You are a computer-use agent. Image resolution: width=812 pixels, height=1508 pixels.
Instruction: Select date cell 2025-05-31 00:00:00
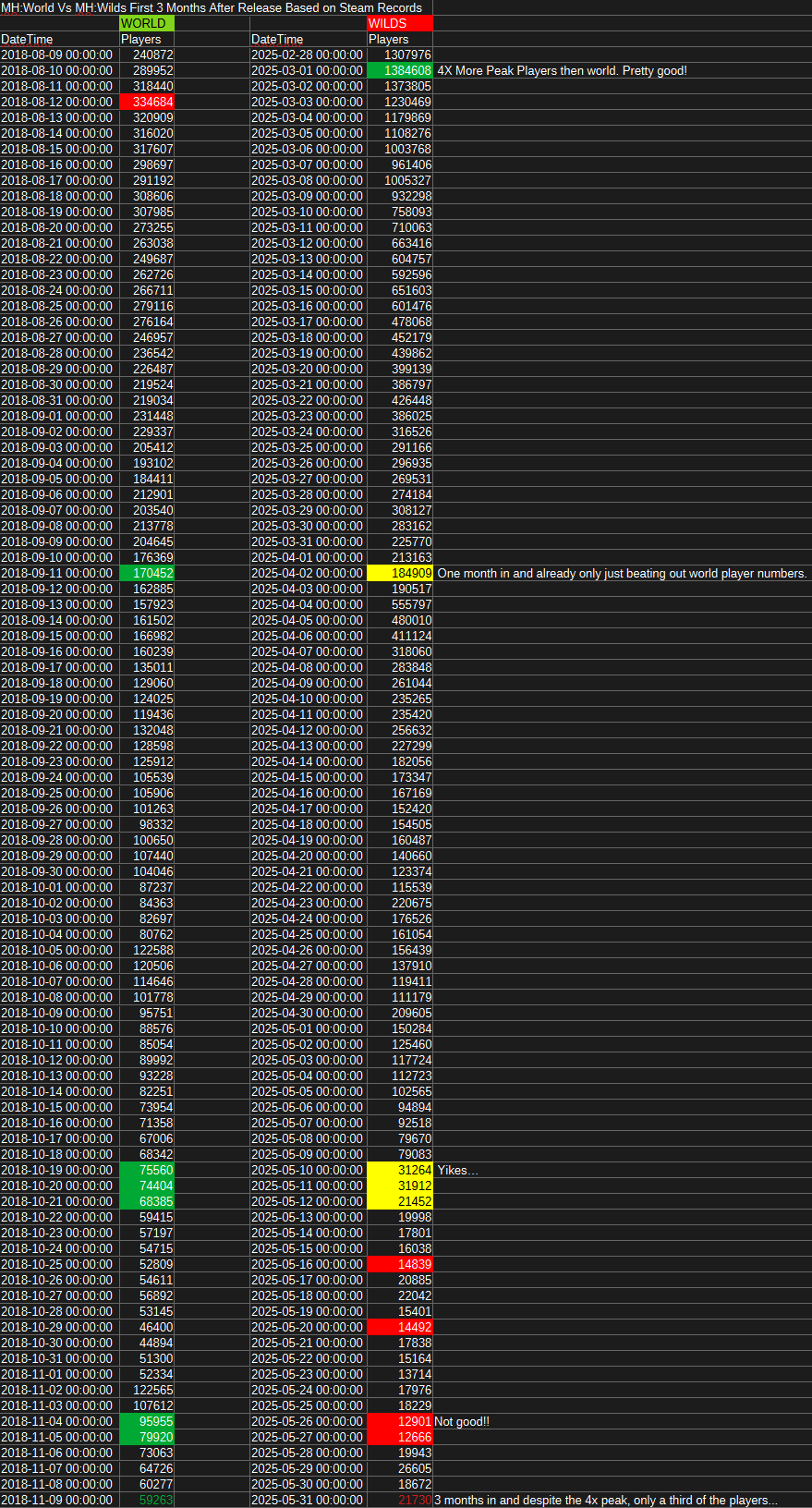(309, 1500)
